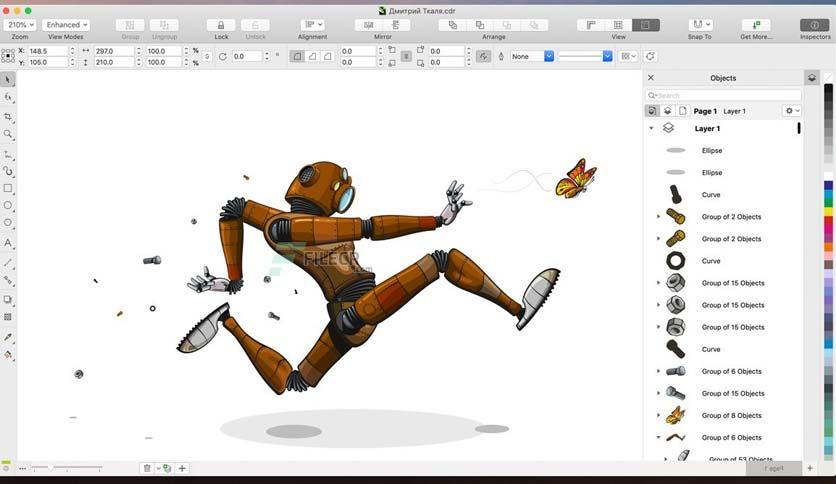
Task: Click the Objects panel search field
Action: point(723,95)
